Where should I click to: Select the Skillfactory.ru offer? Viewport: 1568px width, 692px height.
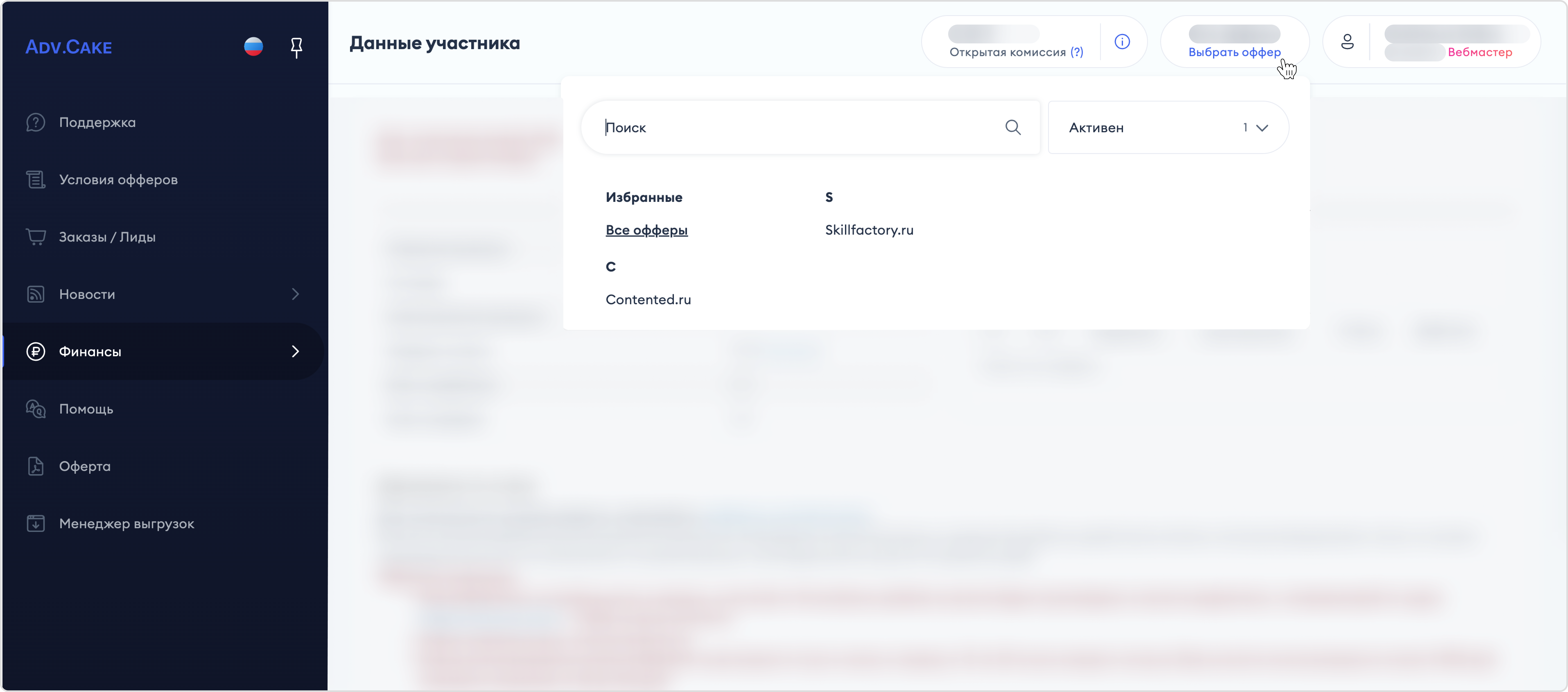(869, 230)
